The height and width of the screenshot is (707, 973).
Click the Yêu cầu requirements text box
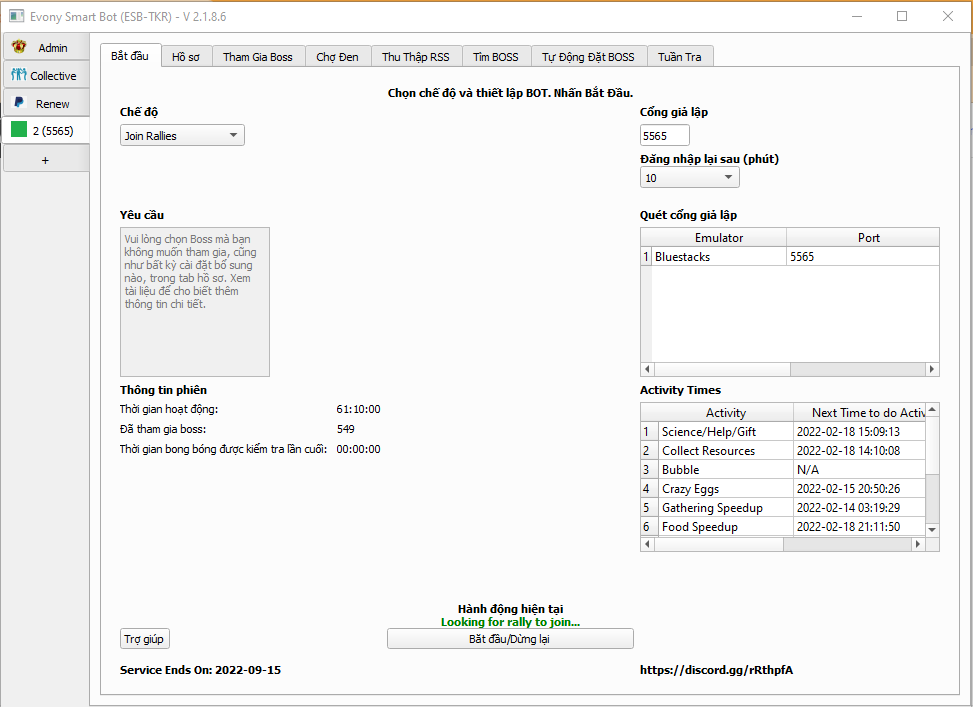click(x=195, y=302)
